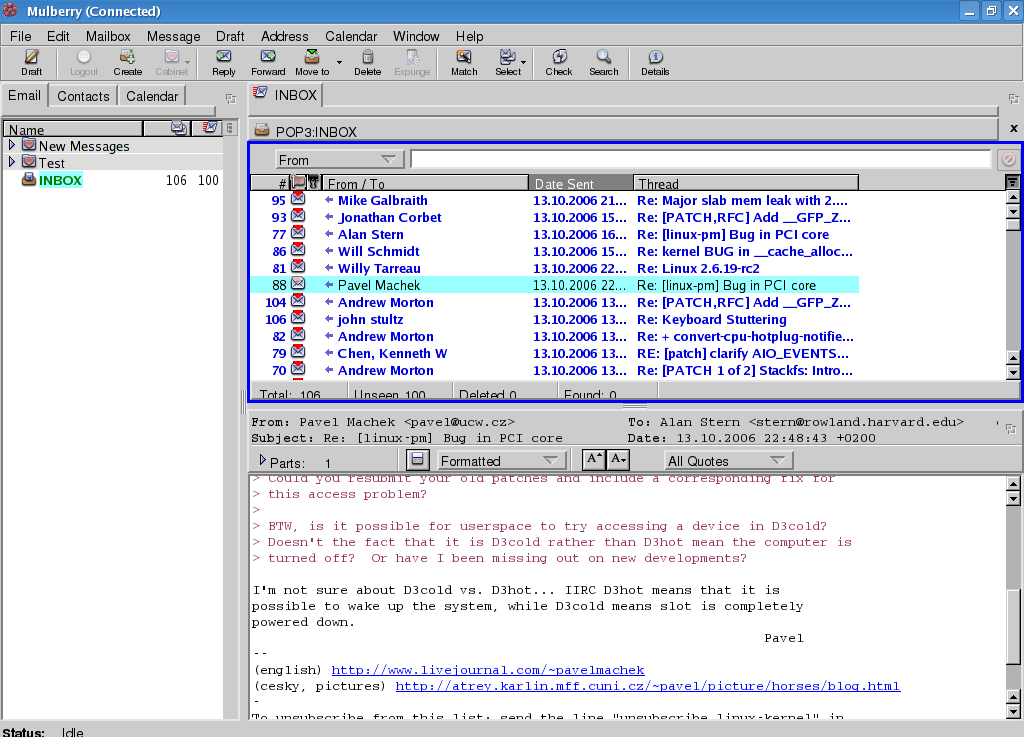Open the All Quotes dropdown
The width and height of the screenshot is (1024, 737).
(728, 460)
